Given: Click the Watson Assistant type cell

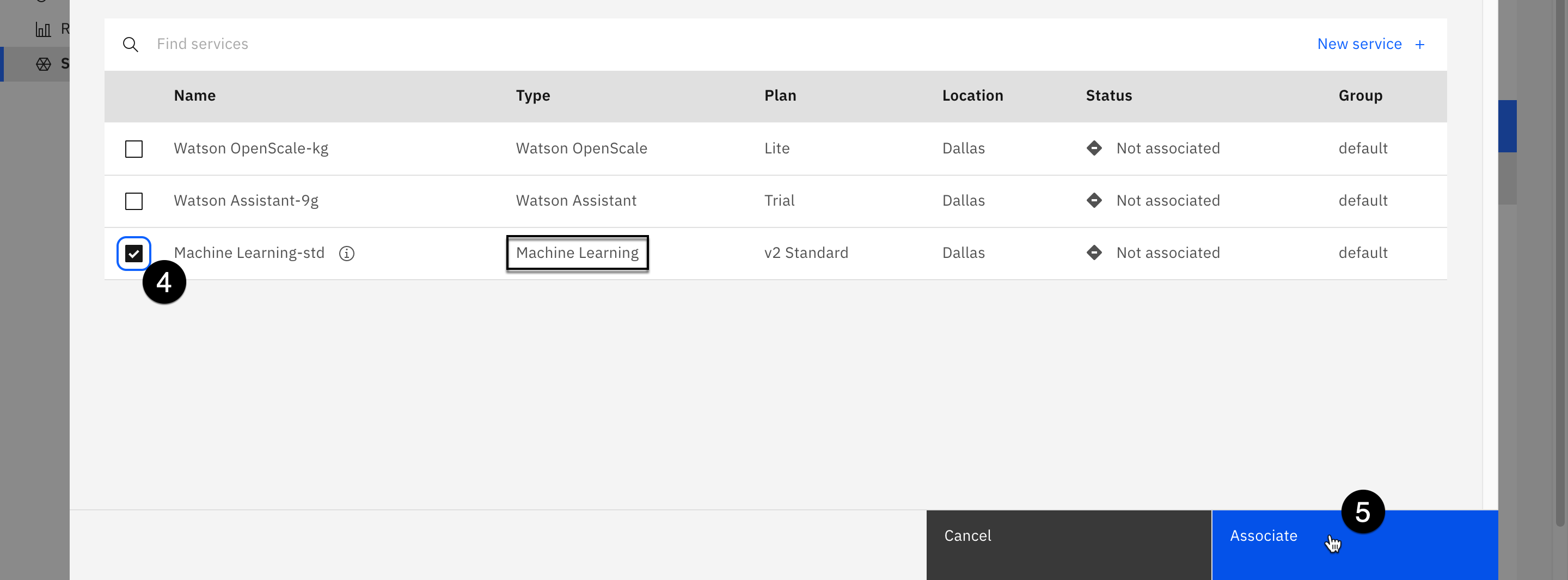Looking at the screenshot, I should pyautogui.click(x=577, y=201).
